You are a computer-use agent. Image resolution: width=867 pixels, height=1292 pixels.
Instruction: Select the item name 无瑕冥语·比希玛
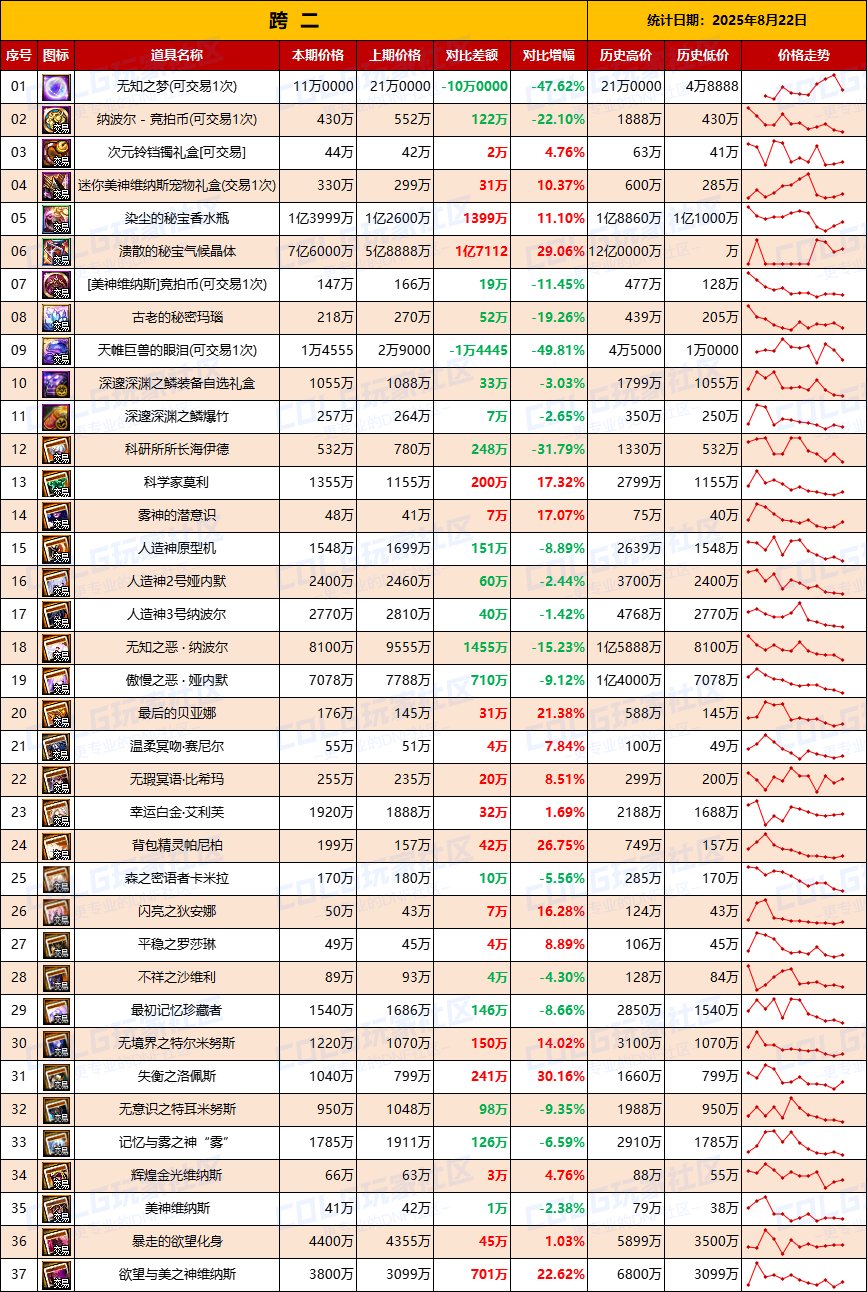point(177,780)
